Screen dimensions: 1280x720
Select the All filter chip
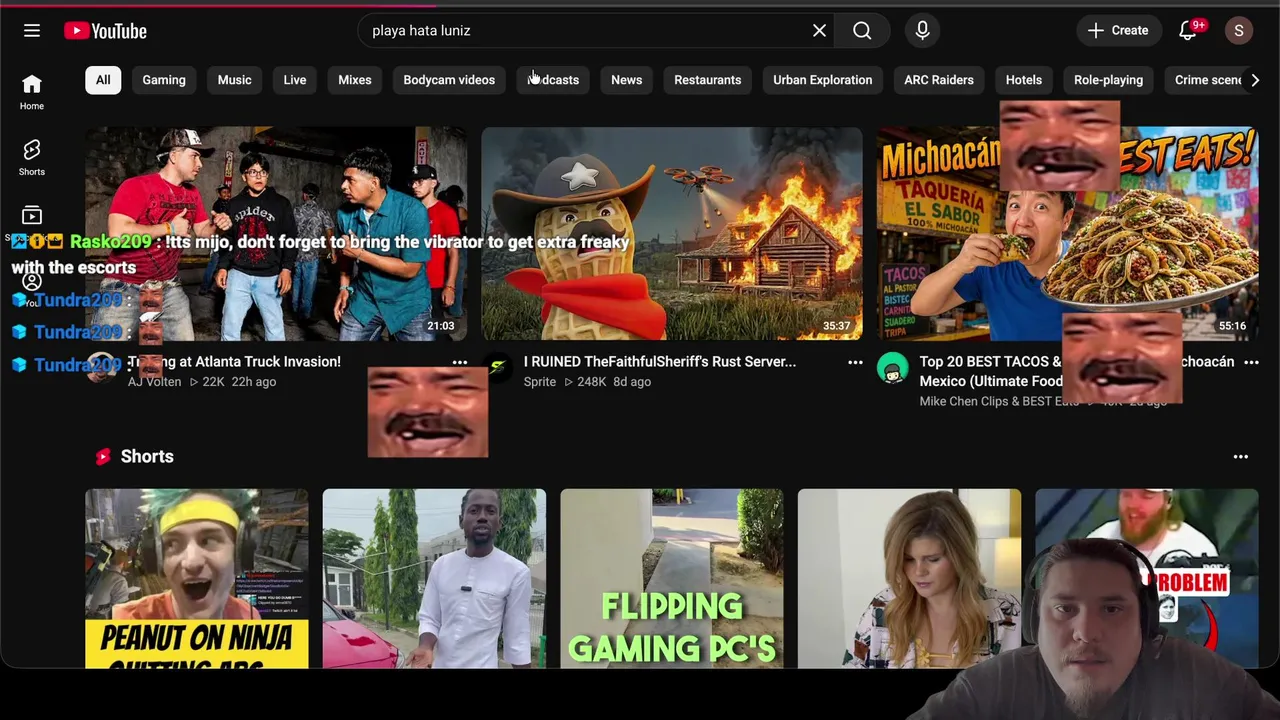103,80
